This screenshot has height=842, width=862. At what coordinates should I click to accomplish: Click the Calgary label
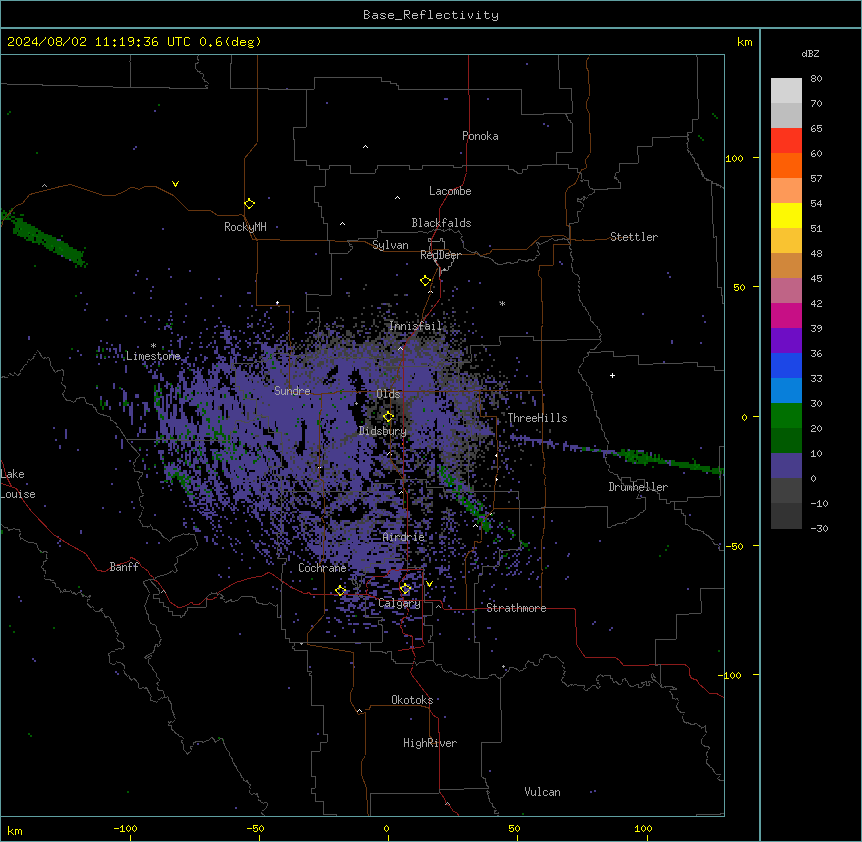(399, 603)
